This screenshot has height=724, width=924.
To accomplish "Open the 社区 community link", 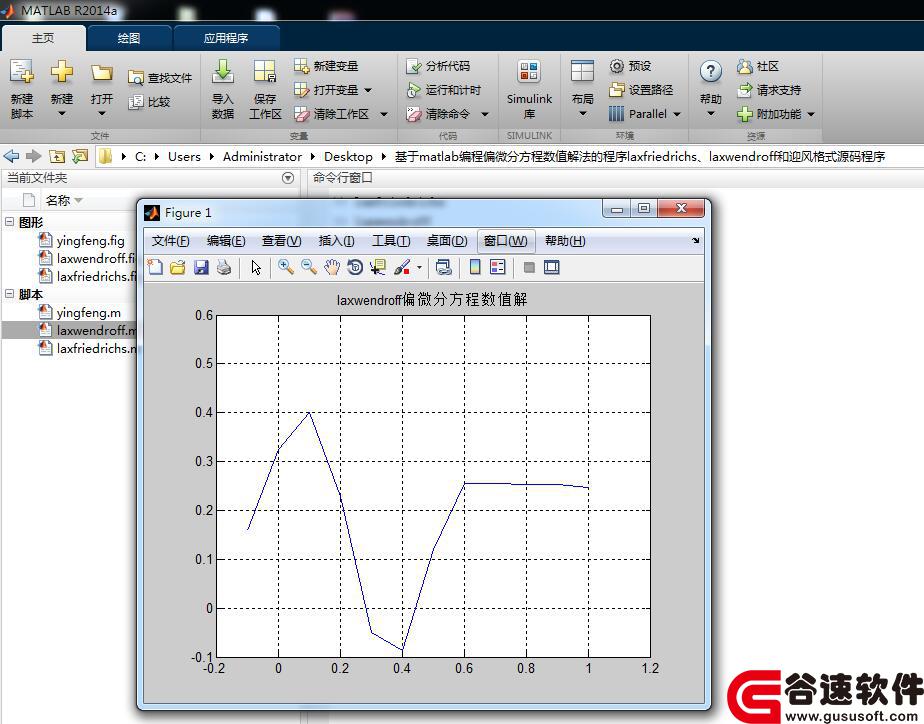I will [758, 66].
